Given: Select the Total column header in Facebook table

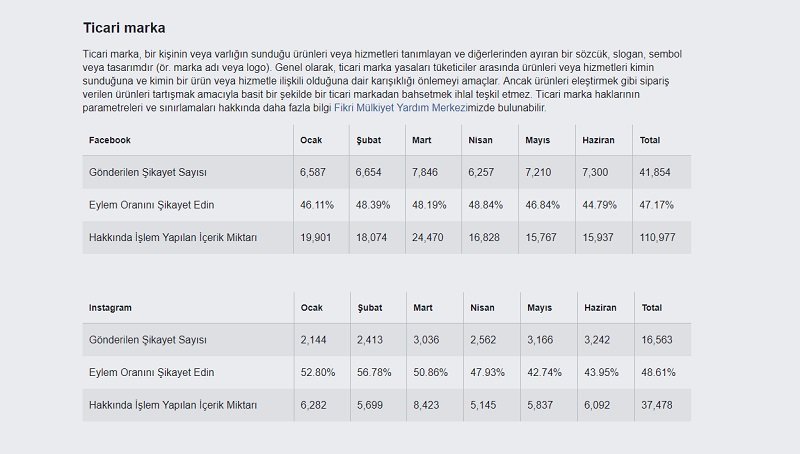Looking at the screenshot, I should pos(651,140).
